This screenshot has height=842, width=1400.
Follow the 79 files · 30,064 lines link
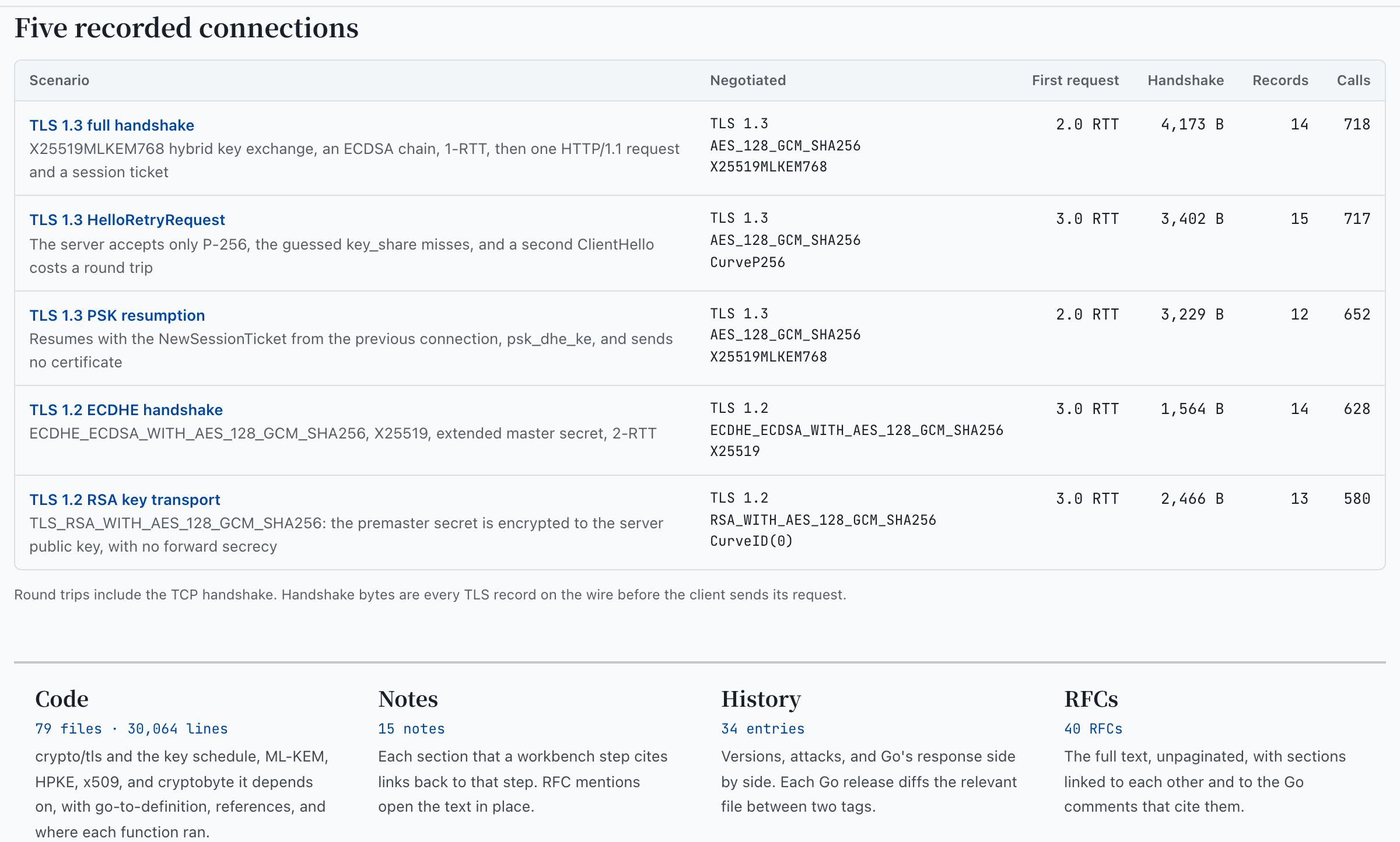point(131,729)
